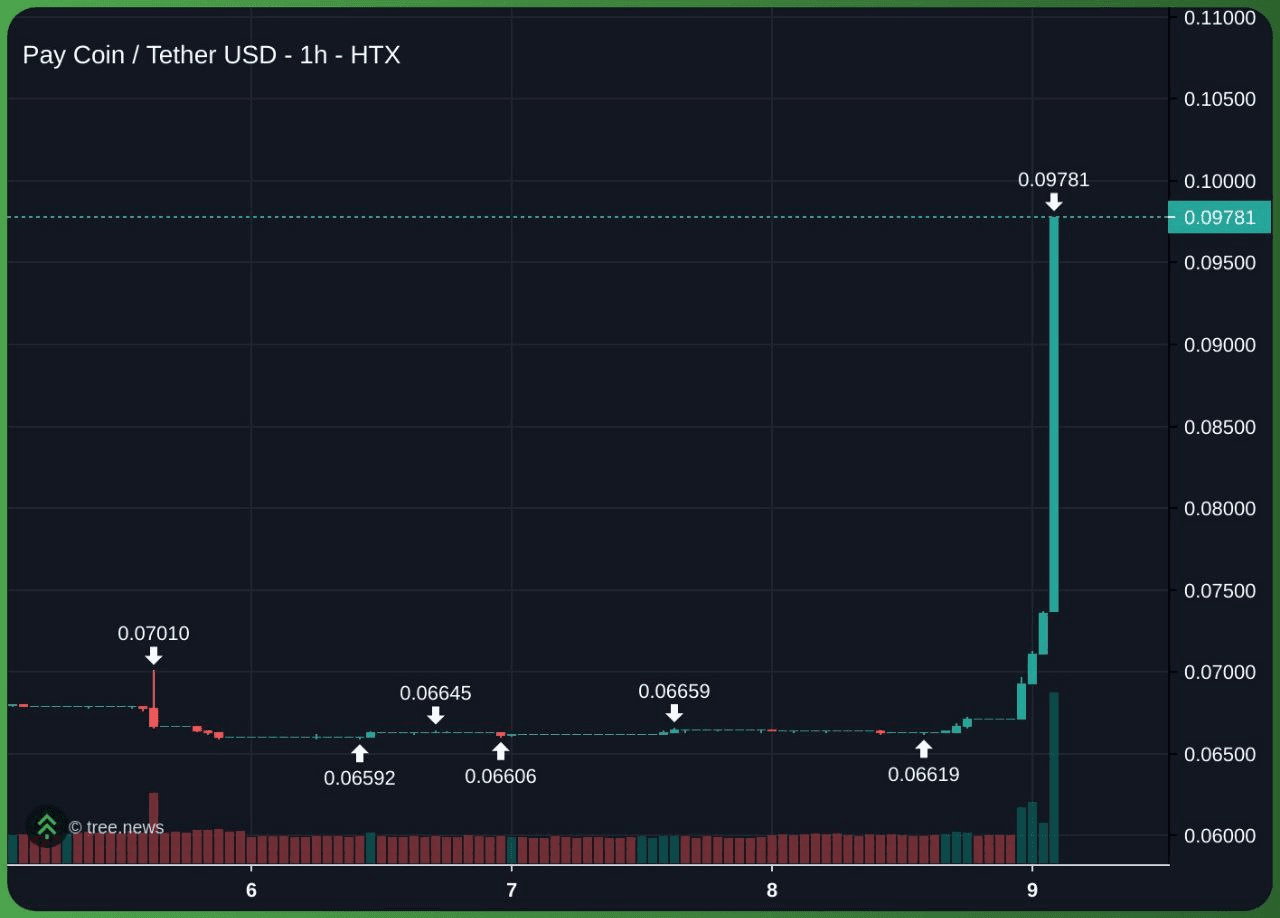This screenshot has height=918, width=1280.
Task: Click the 0.10500 price axis label
Action: [x=1219, y=99]
